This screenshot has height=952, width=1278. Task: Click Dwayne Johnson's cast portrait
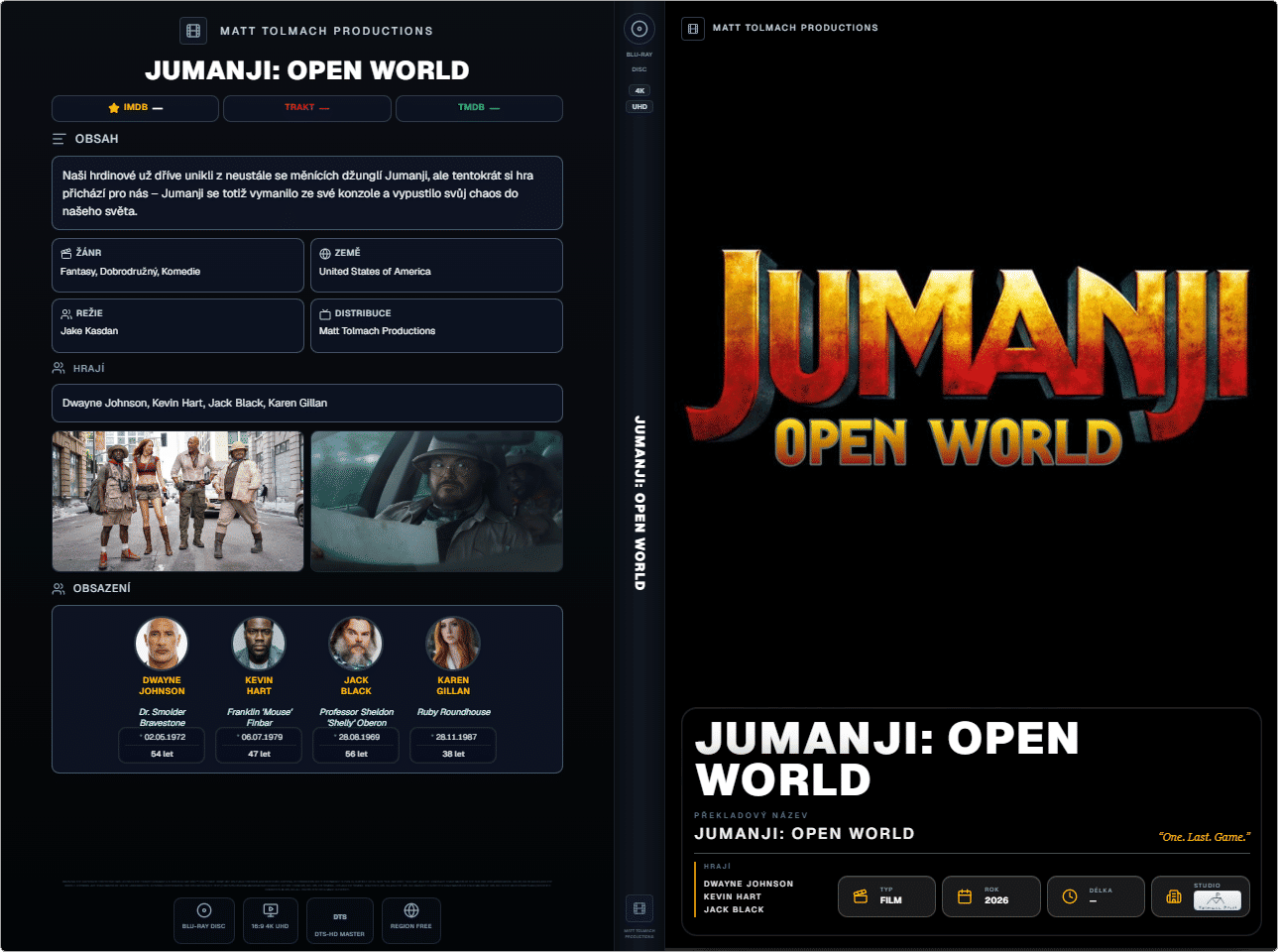coord(162,644)
